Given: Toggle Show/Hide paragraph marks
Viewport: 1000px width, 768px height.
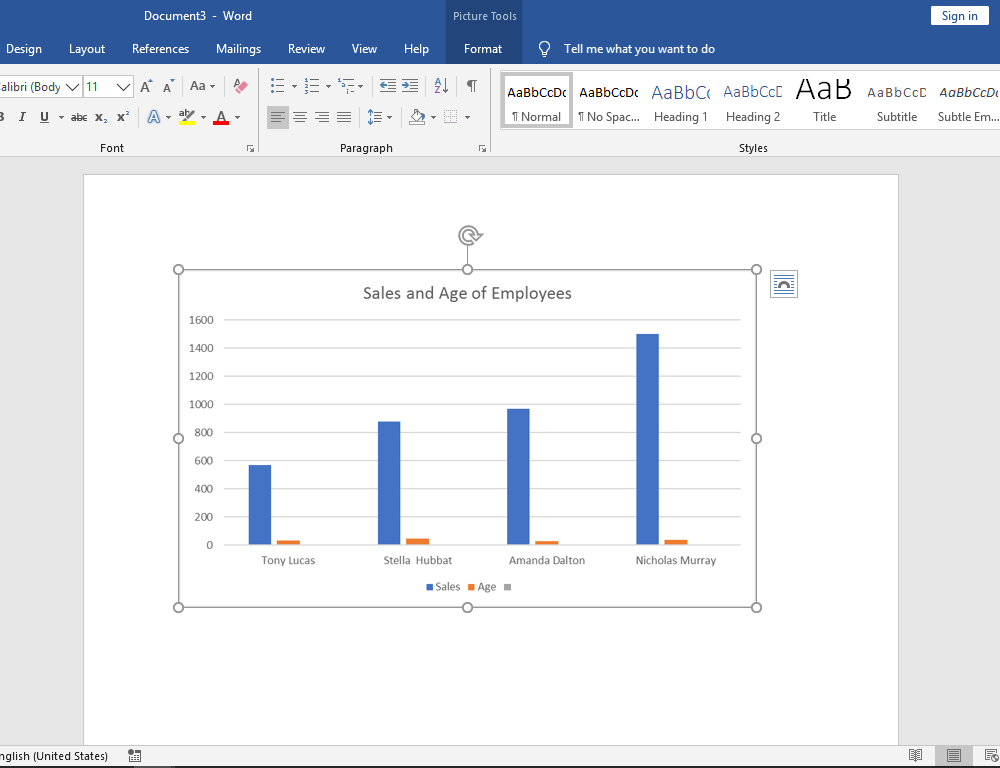Looking at the screenshot, I should coord(471,87).
